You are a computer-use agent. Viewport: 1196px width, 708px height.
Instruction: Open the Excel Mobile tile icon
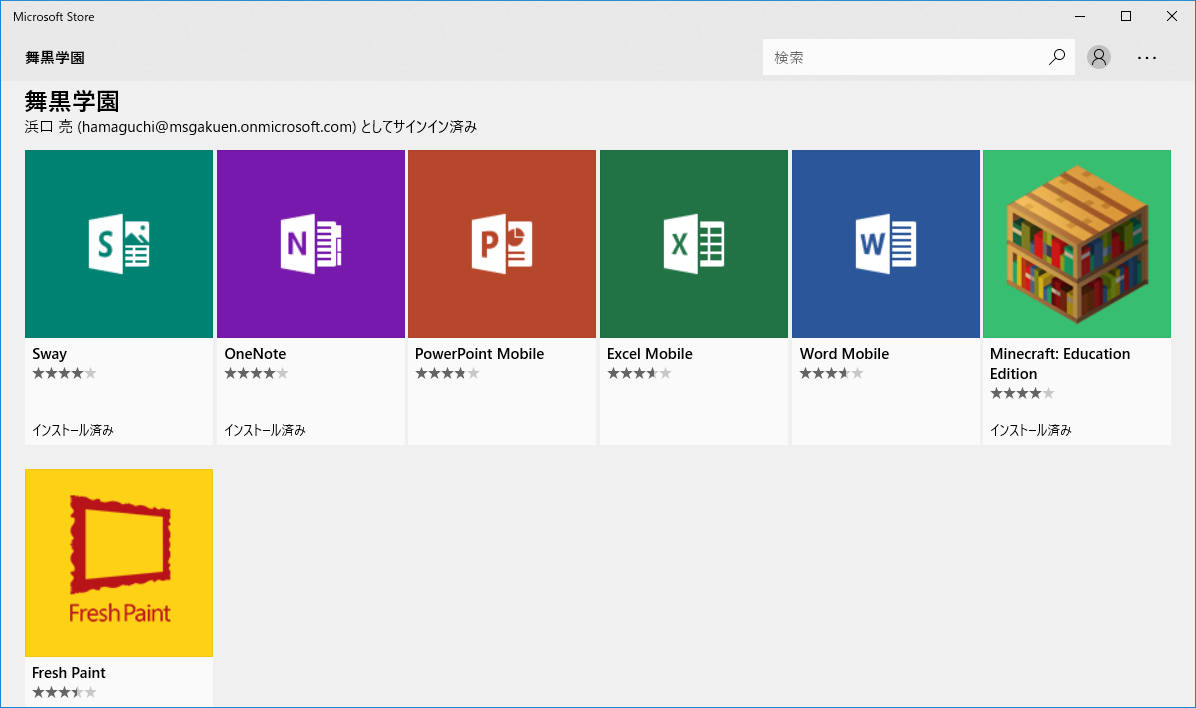point(694,244)
